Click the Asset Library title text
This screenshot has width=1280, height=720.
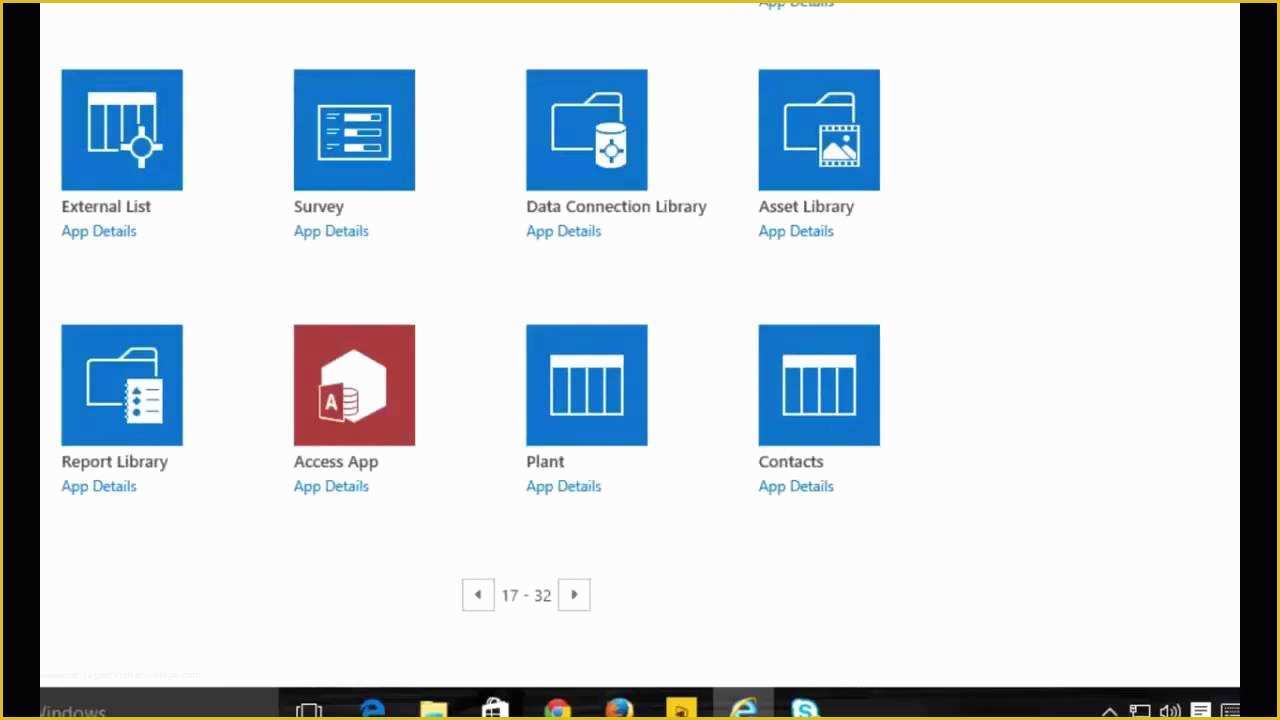[x=806, y=207]
